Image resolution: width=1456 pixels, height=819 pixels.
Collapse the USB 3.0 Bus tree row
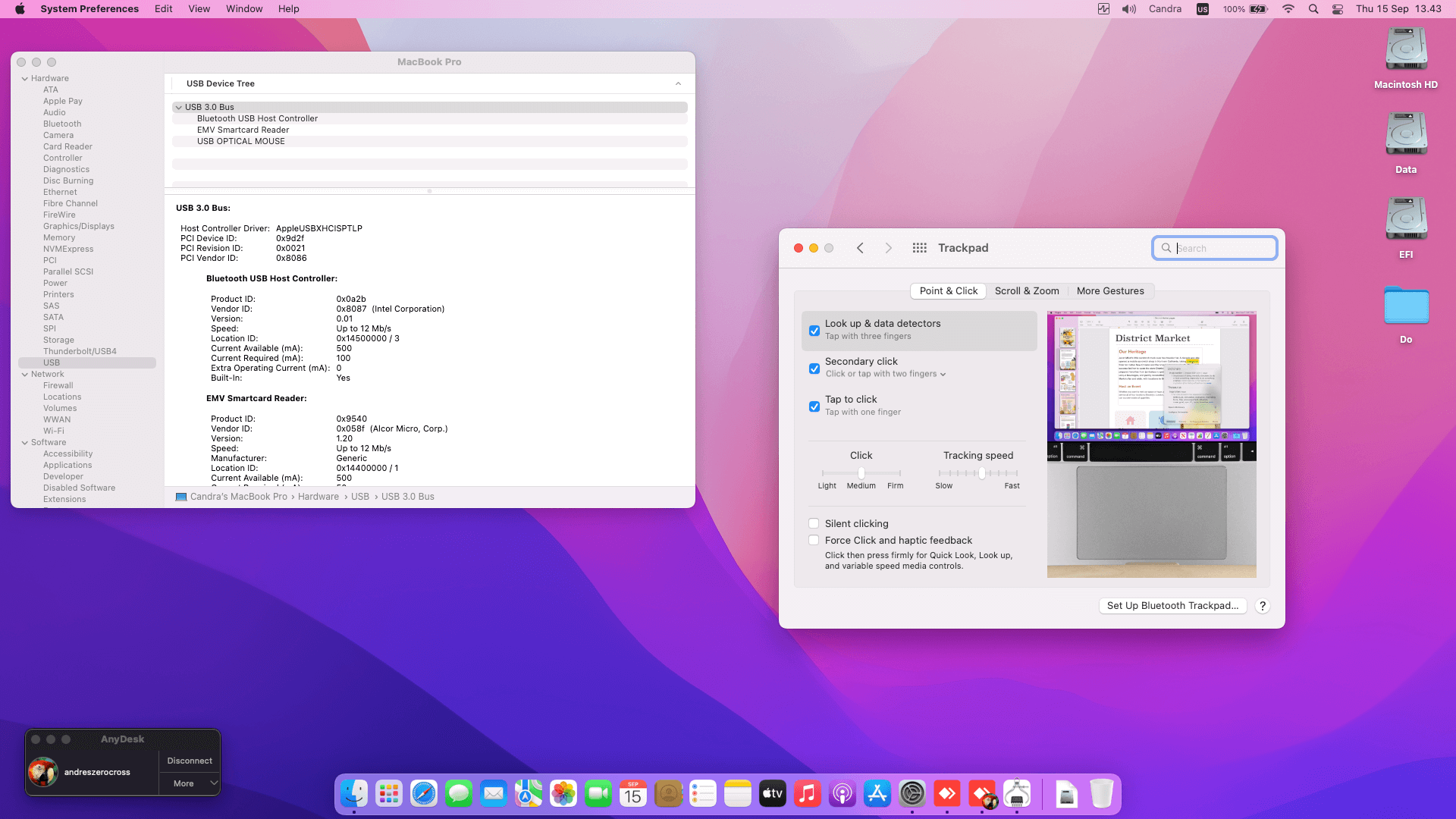click(x=179, y=108)
